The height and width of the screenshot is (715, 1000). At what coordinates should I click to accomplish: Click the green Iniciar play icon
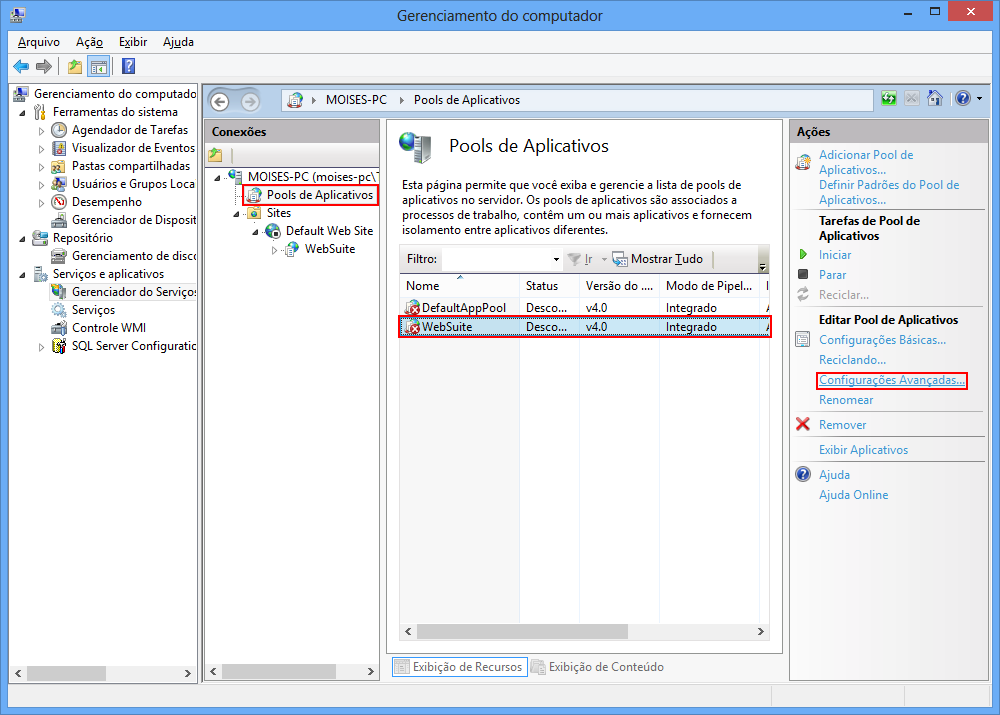click(x=803, y=254)
